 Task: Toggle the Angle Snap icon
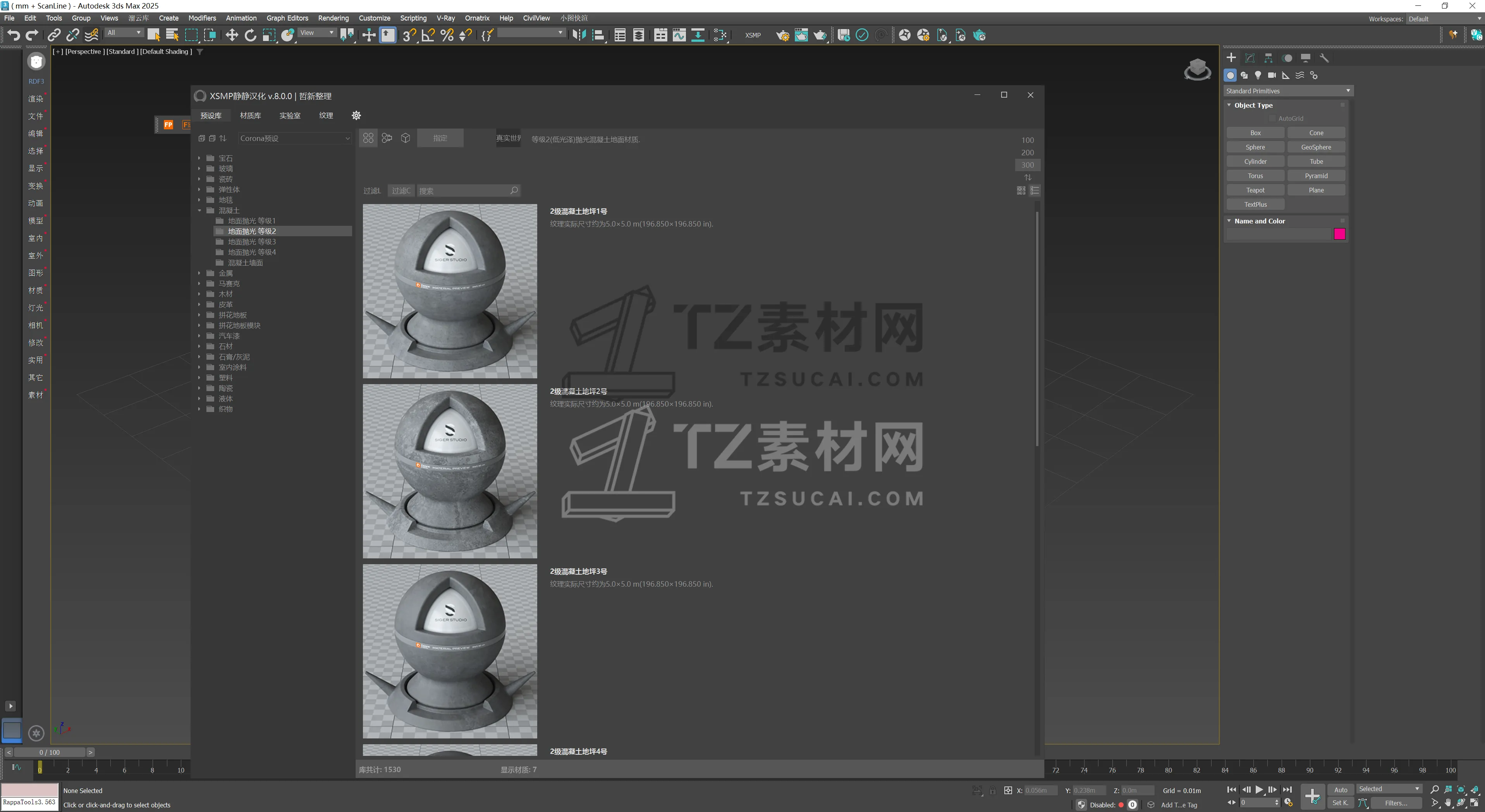[x=428, y=35]
